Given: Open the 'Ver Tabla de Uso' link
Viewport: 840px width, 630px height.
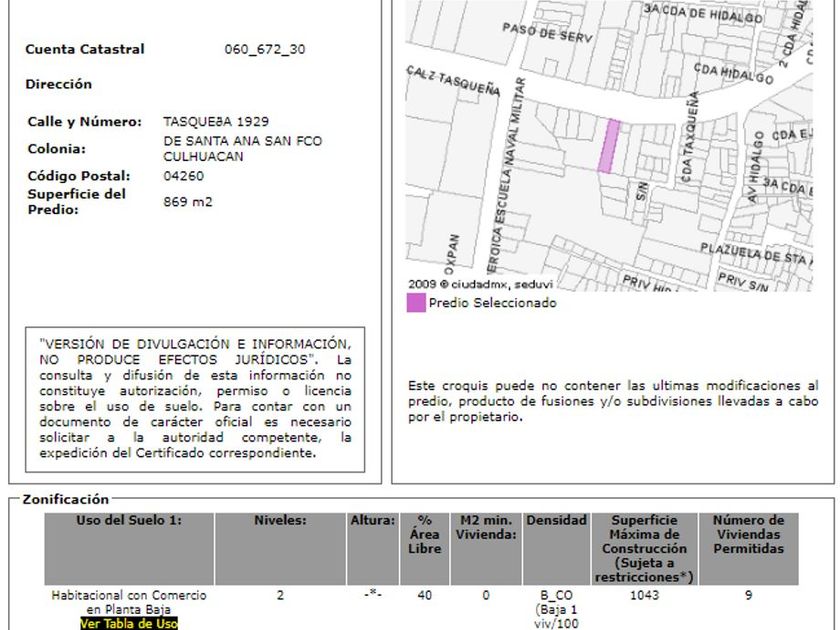Looking at the screenshot, I should (x=129, y=624).
